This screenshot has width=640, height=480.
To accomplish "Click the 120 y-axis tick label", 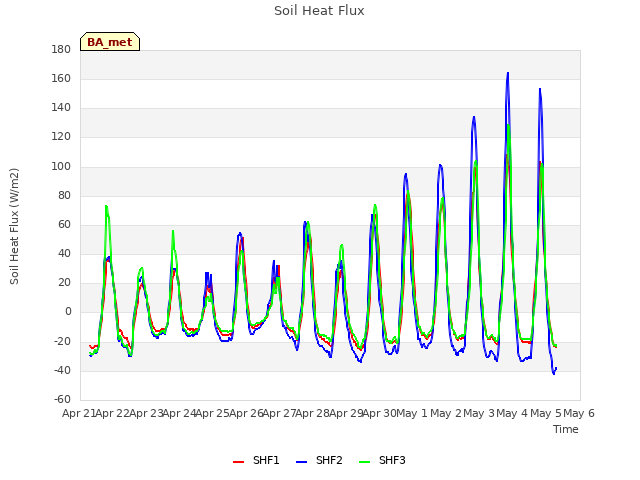I will coord(61,137).
